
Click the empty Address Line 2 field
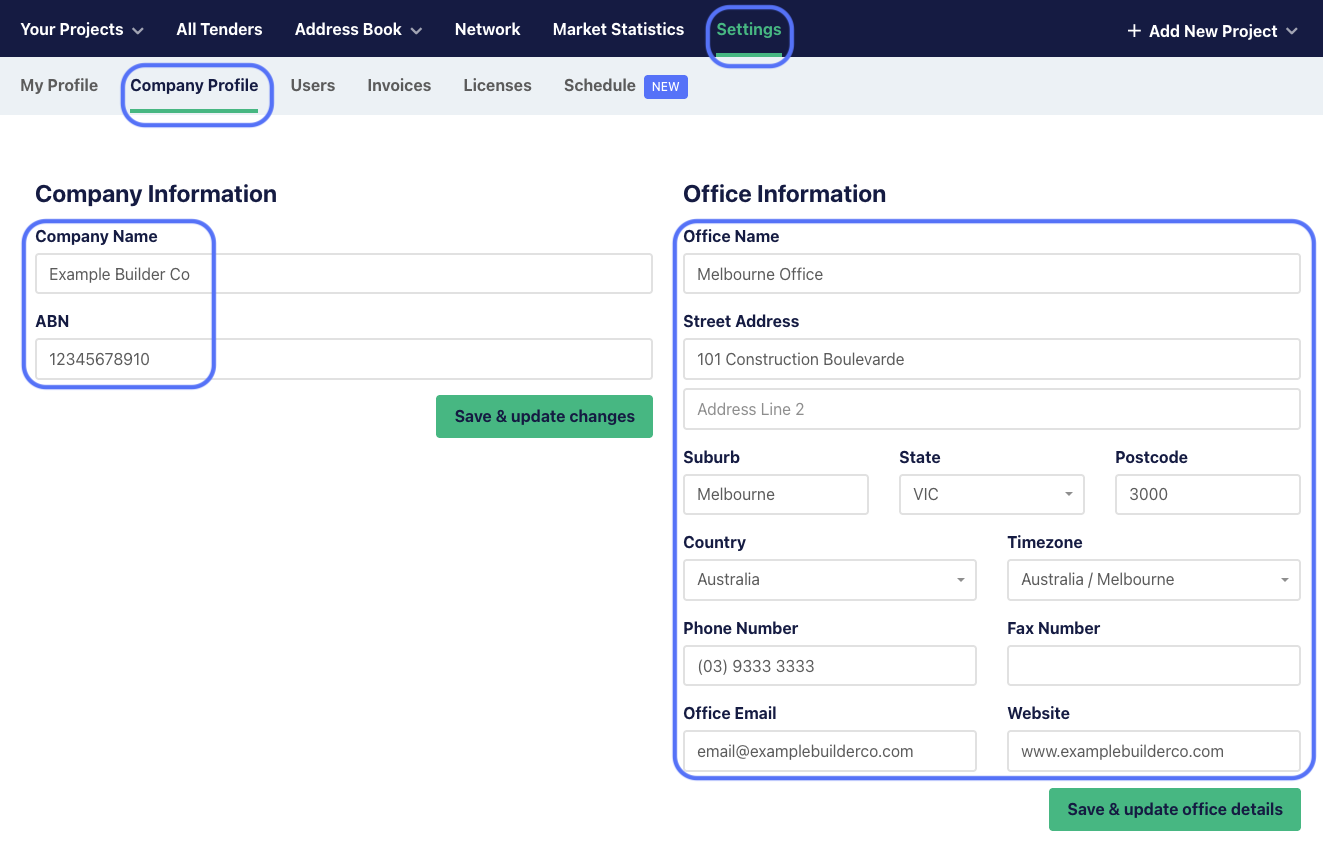[x=991, y=409]
